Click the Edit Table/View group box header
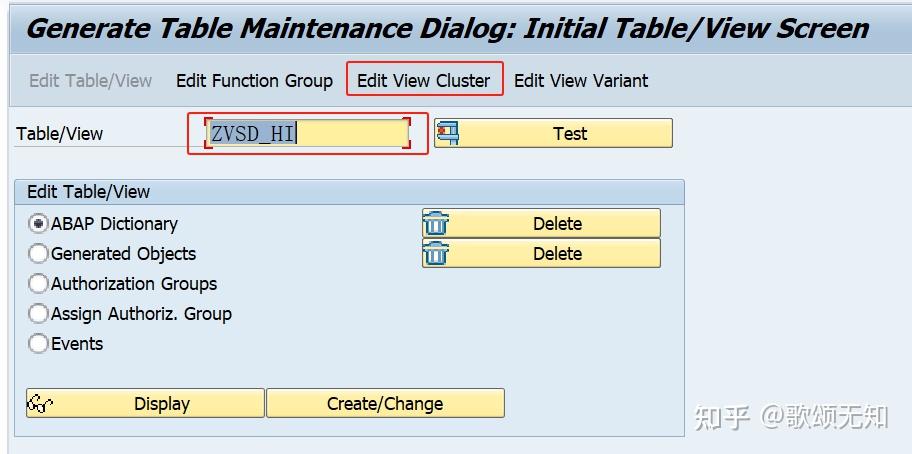The image size is (912, 454). click(x=89, y=192)
